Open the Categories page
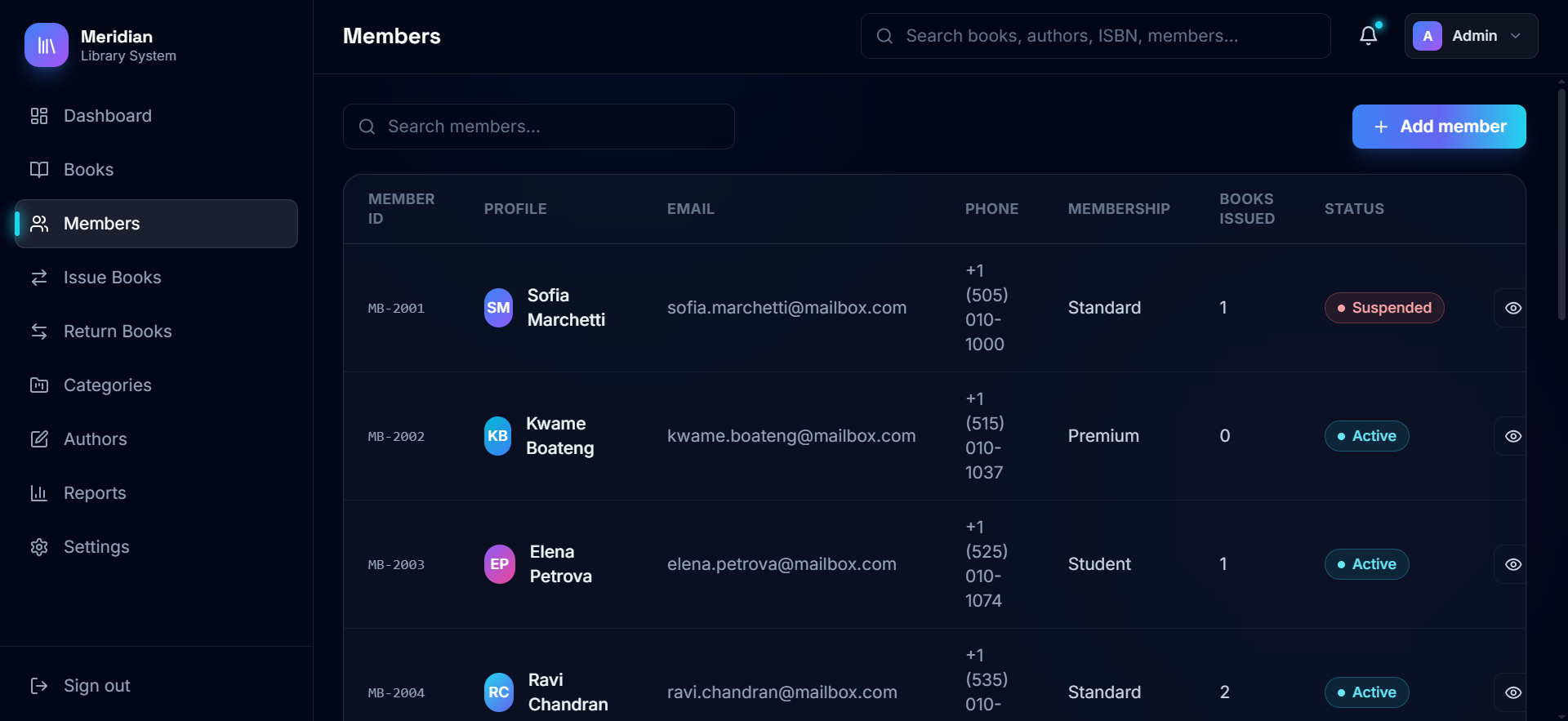 [156, 385]
